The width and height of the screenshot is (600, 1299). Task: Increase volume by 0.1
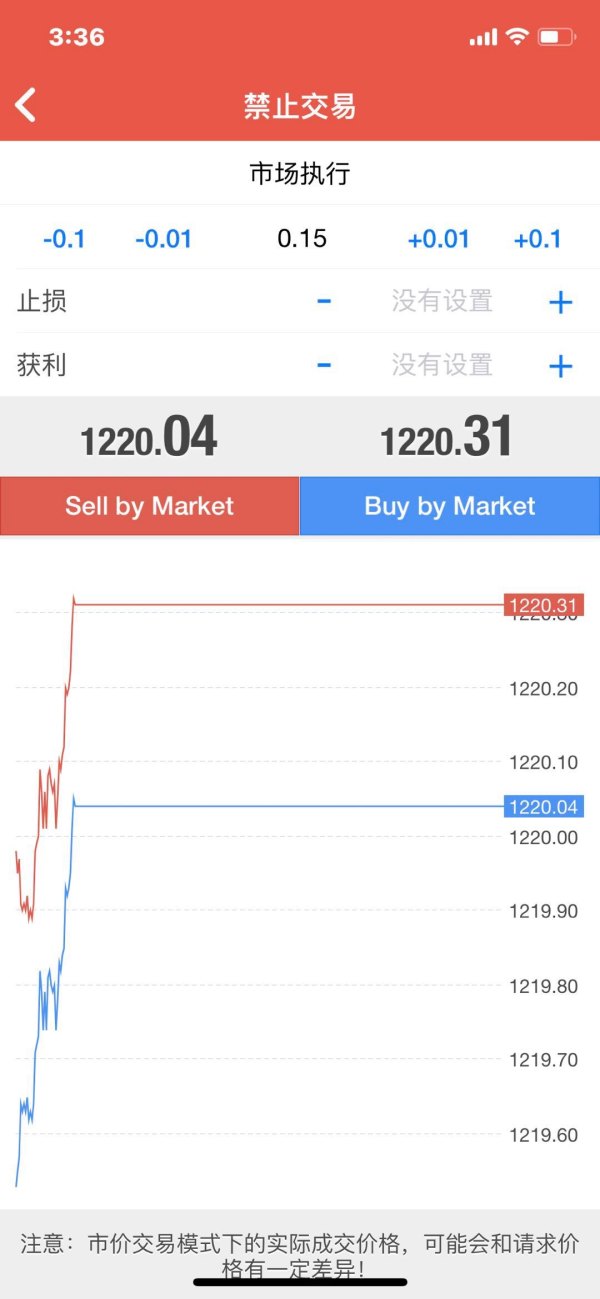tap(537, 239)
